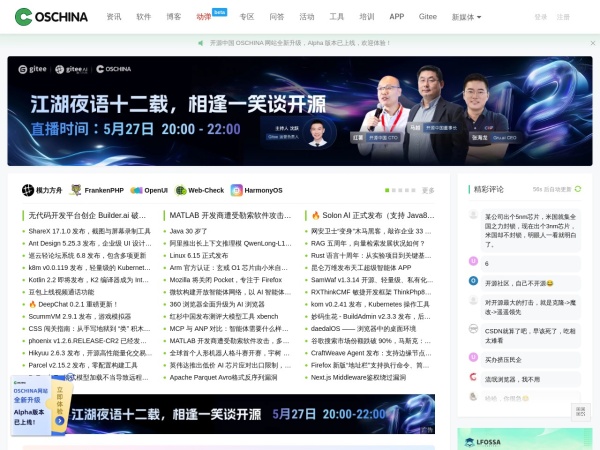Open Rust 语言十周年 article
This screenshot has width=600, height=450.
pyautogui.click(x=371, y=255)
